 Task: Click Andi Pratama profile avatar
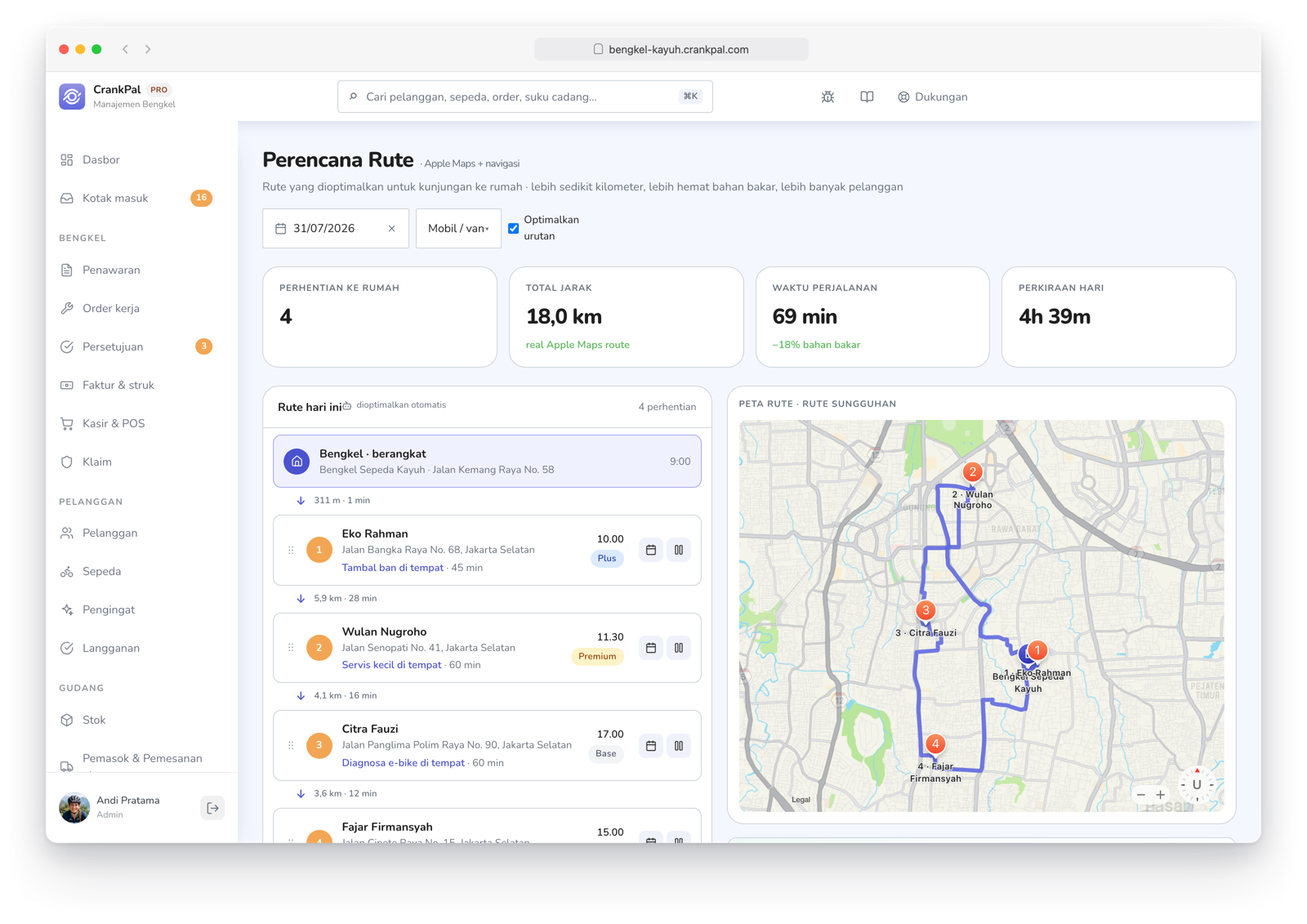coord(74,808)
